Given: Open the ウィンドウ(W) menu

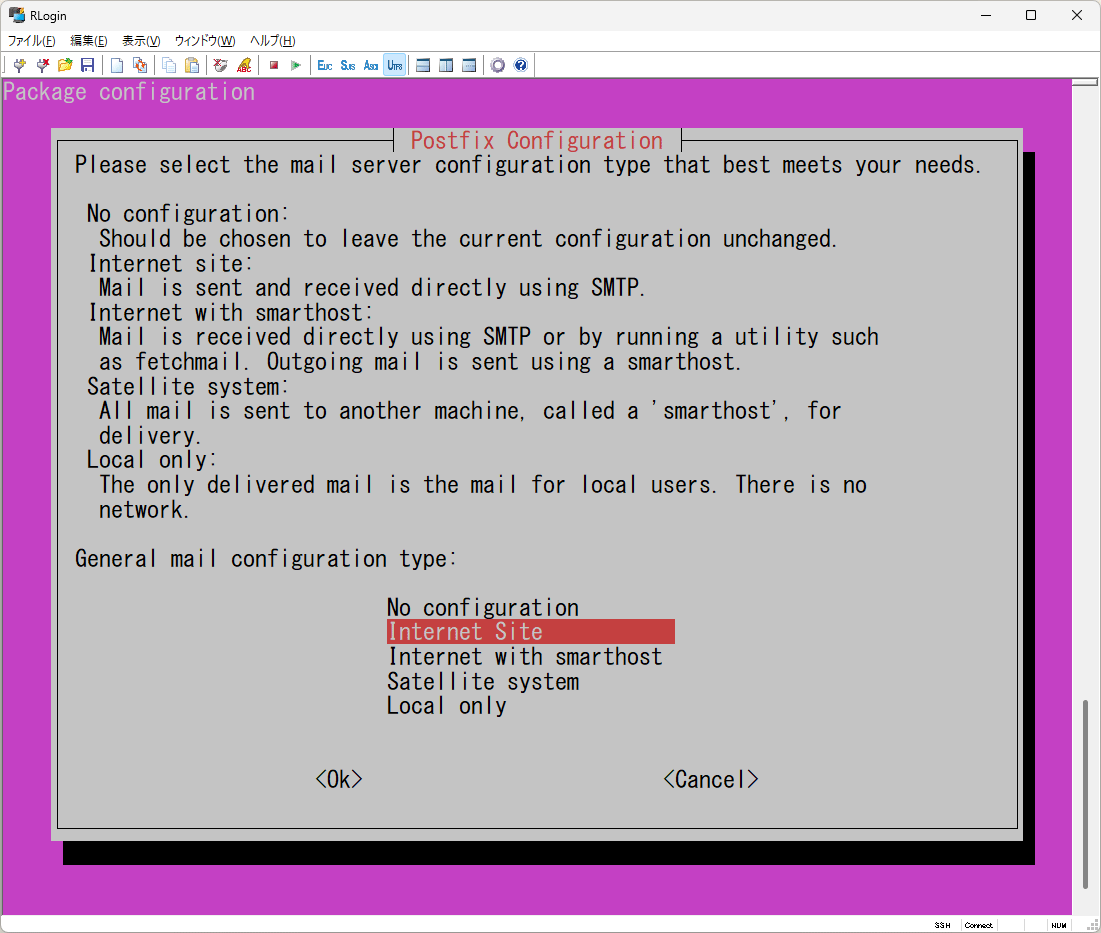Looking at the screenshot, I should click(205, 41).
